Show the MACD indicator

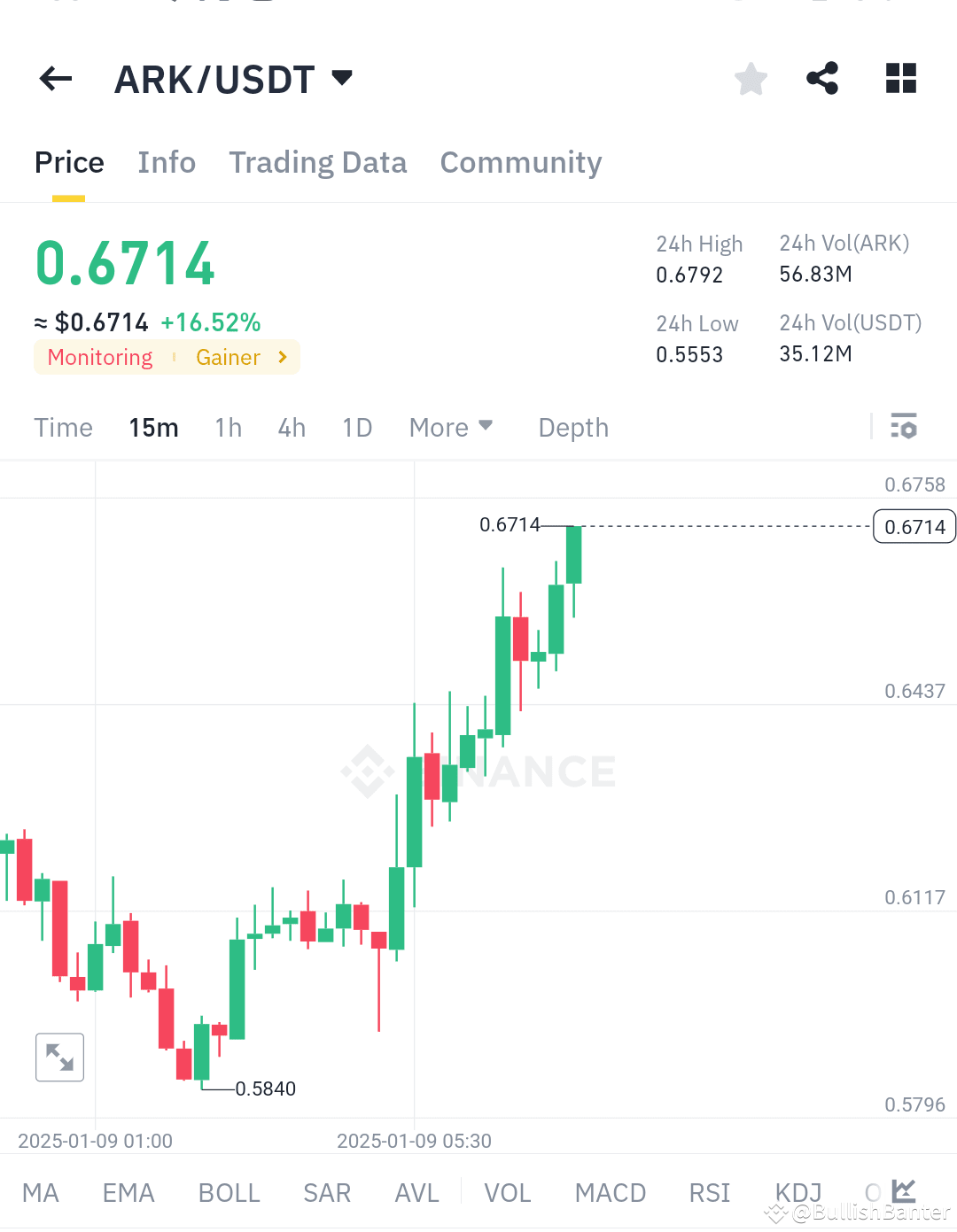(x=610, y=1193)
